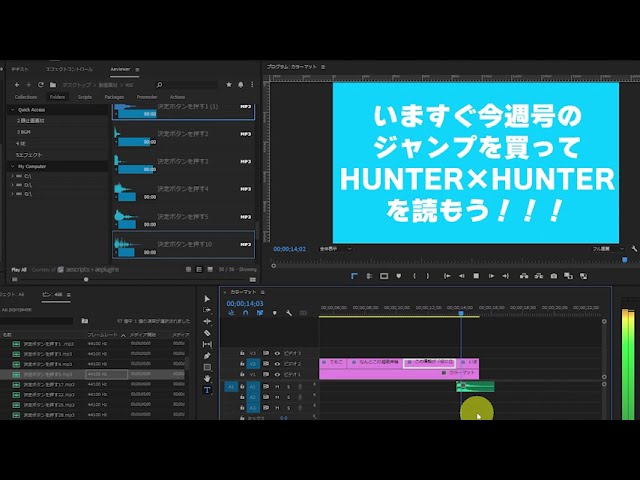
Task: Toggle eye visibility of ビデオ1 track
Action: (x=277, y=374)
